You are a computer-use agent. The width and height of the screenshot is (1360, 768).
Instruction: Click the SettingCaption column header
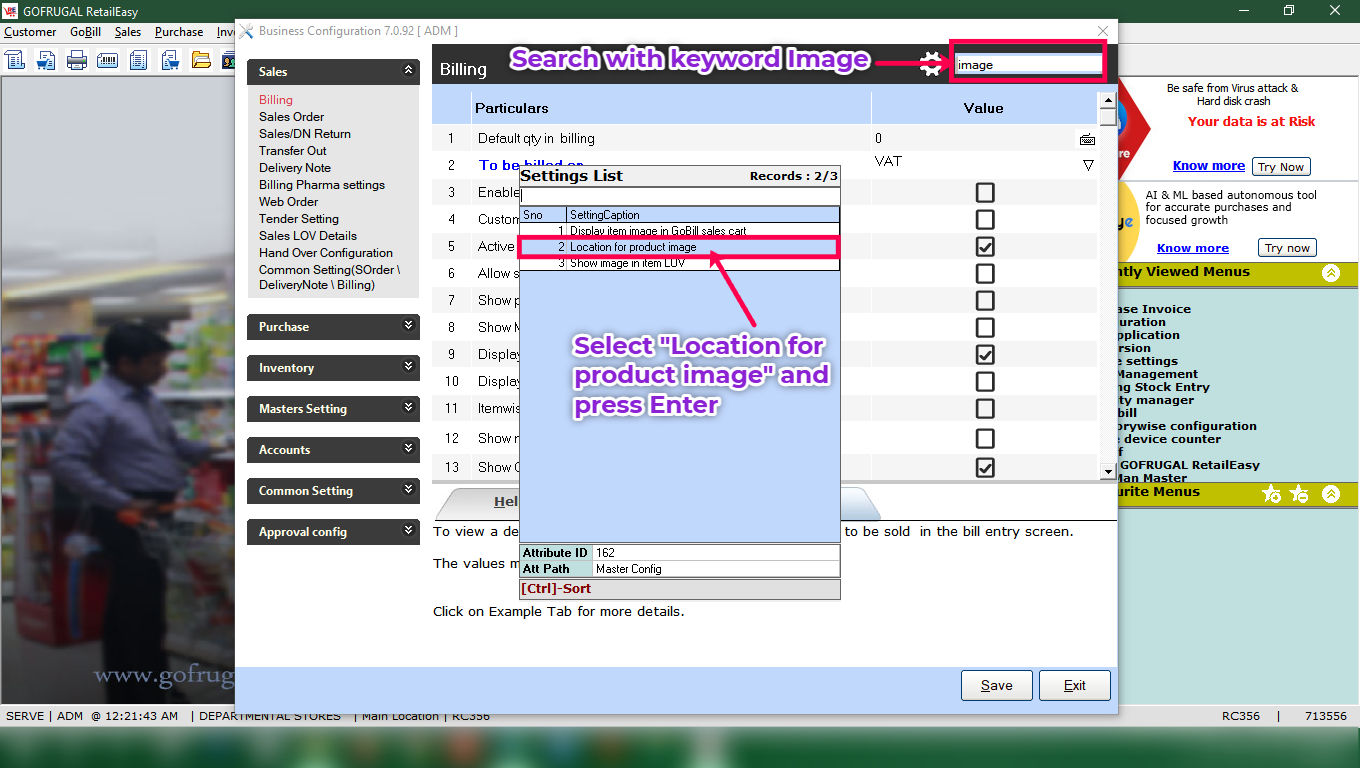(x=703, y=215)
